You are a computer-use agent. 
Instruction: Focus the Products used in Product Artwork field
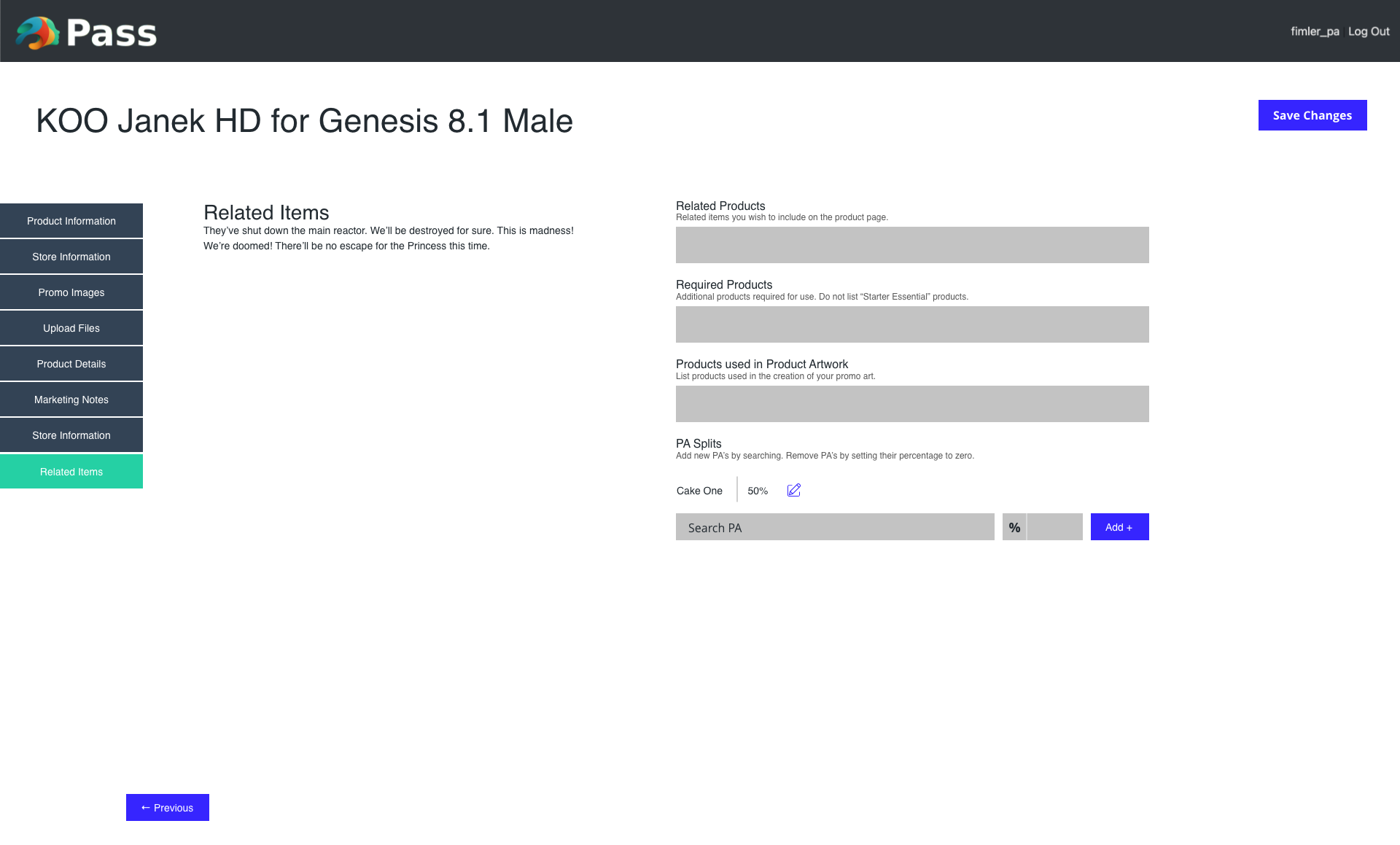tap(912, 404)
